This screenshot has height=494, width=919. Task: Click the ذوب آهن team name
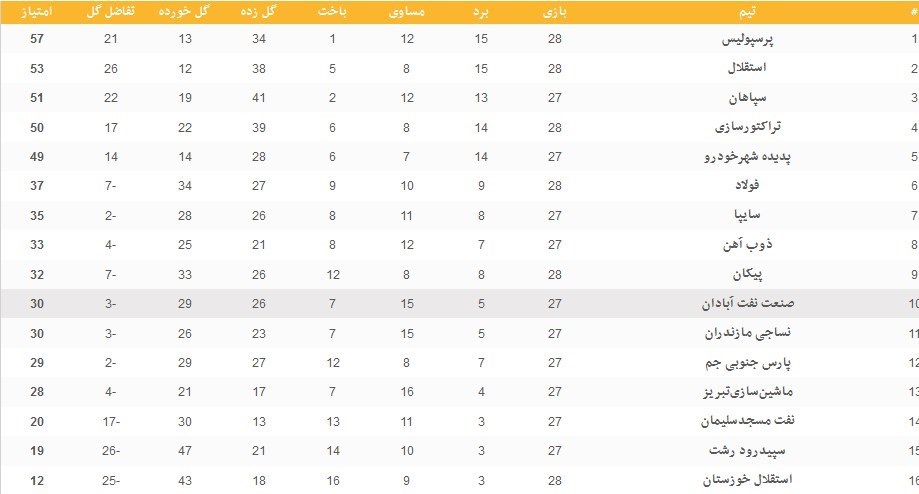tap(768, 245)
